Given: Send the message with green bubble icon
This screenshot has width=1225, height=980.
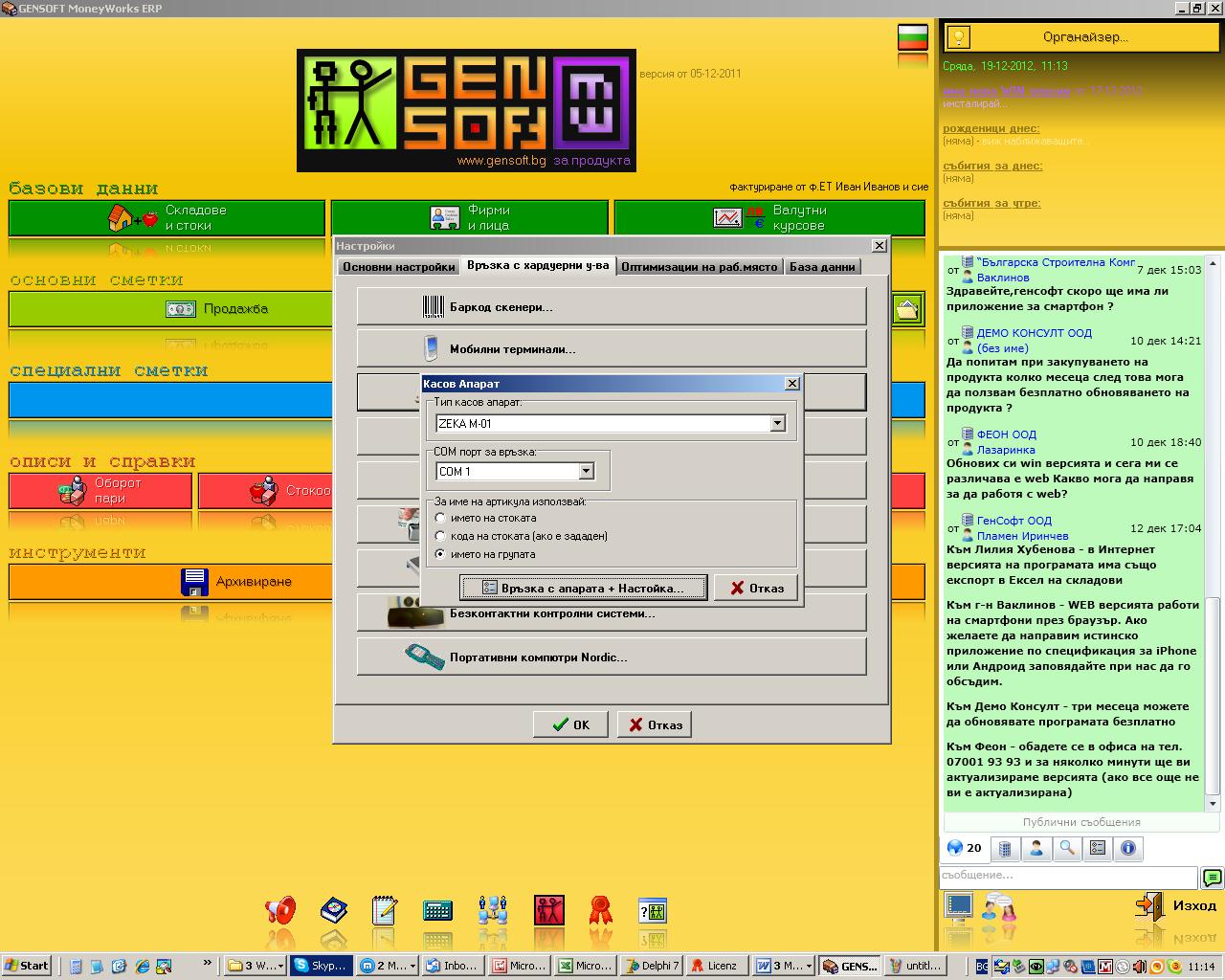Looking at the screenshot, I should click(1212, 877).
